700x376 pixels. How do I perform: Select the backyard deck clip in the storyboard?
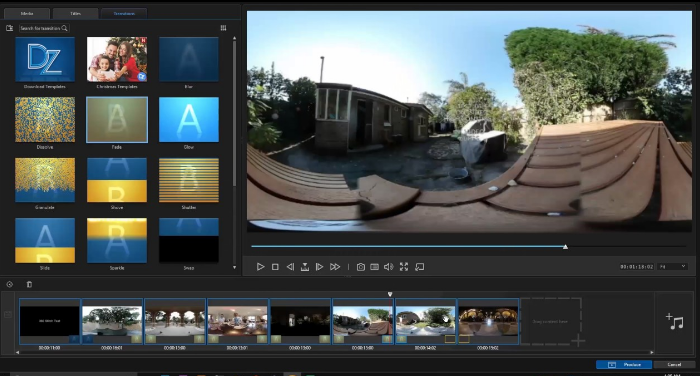click(362, 322)
